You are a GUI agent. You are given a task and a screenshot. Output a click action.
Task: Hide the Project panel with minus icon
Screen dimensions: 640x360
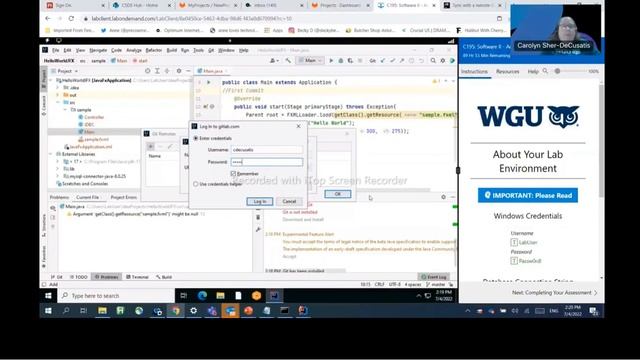(x=188, y=71)
